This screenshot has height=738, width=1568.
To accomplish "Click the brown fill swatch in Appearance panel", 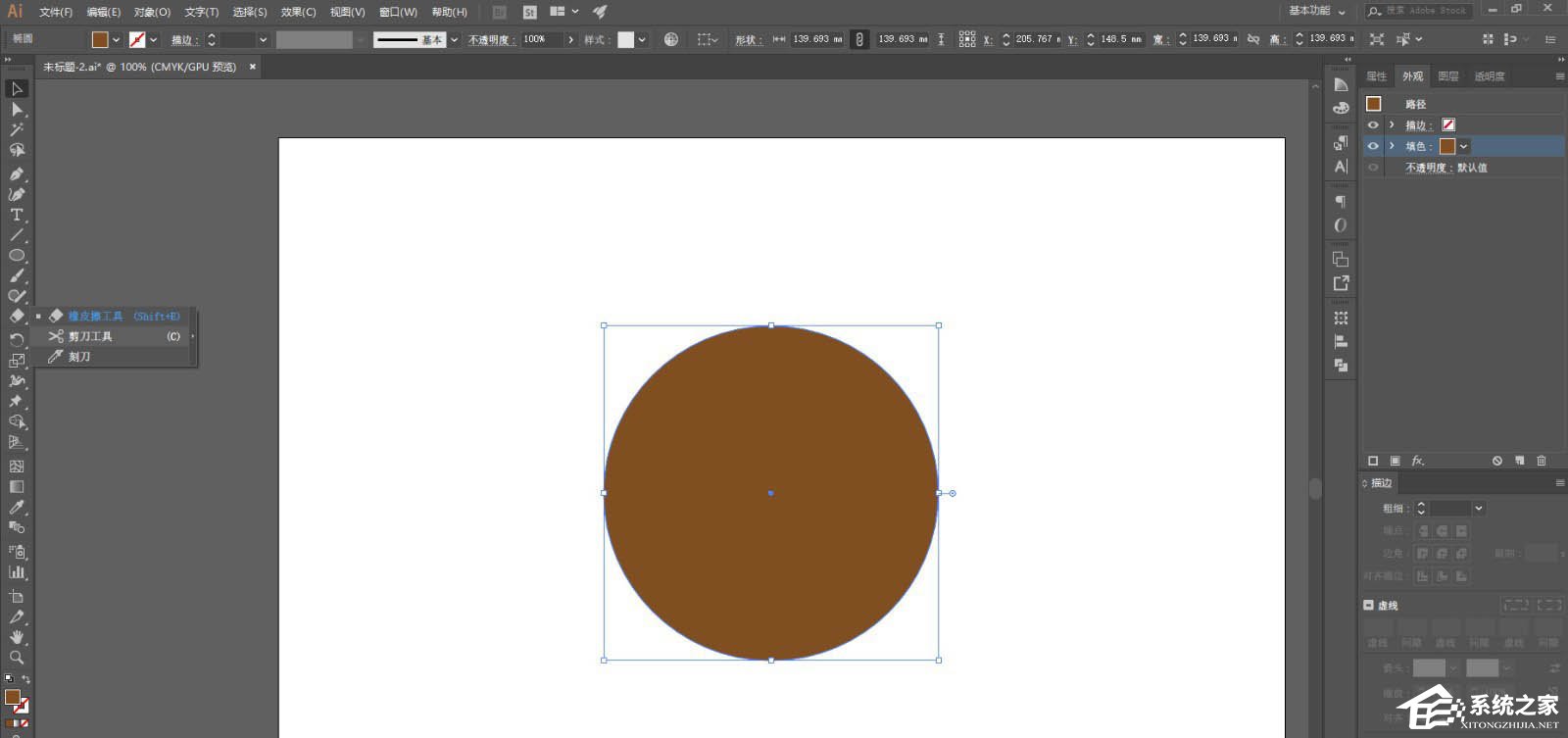I will tap(1447, 146).
